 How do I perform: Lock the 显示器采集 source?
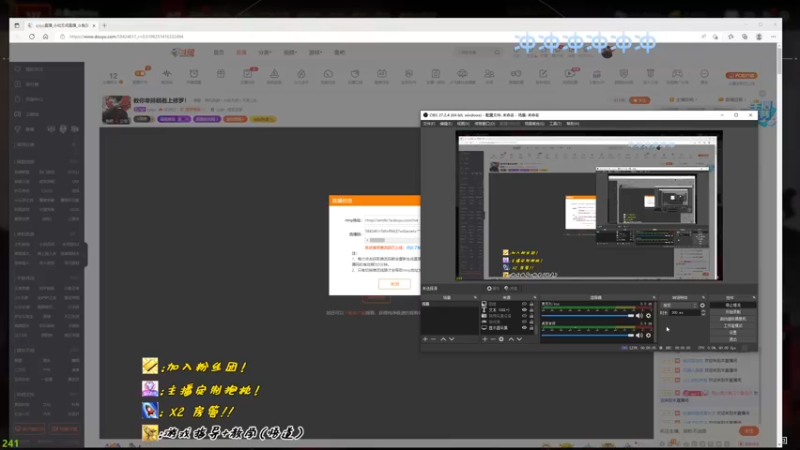(x=532, y=328)
